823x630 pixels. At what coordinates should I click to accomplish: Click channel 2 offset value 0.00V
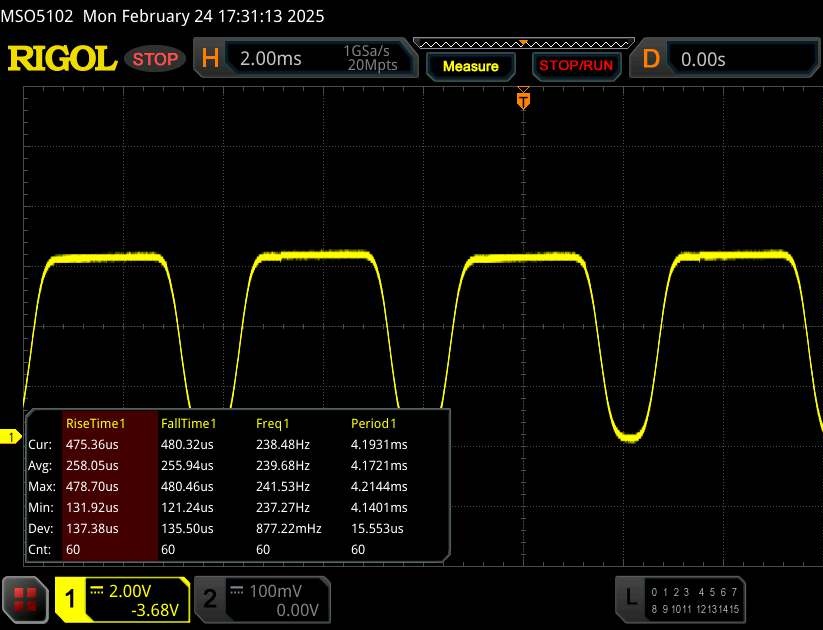pos(297,610)
